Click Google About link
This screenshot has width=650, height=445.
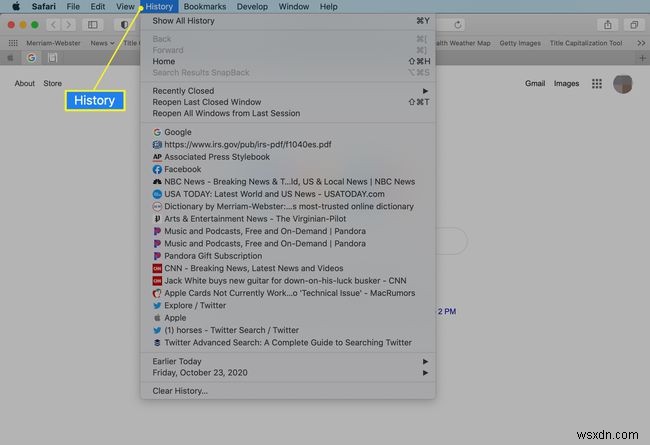coord(24,83)
